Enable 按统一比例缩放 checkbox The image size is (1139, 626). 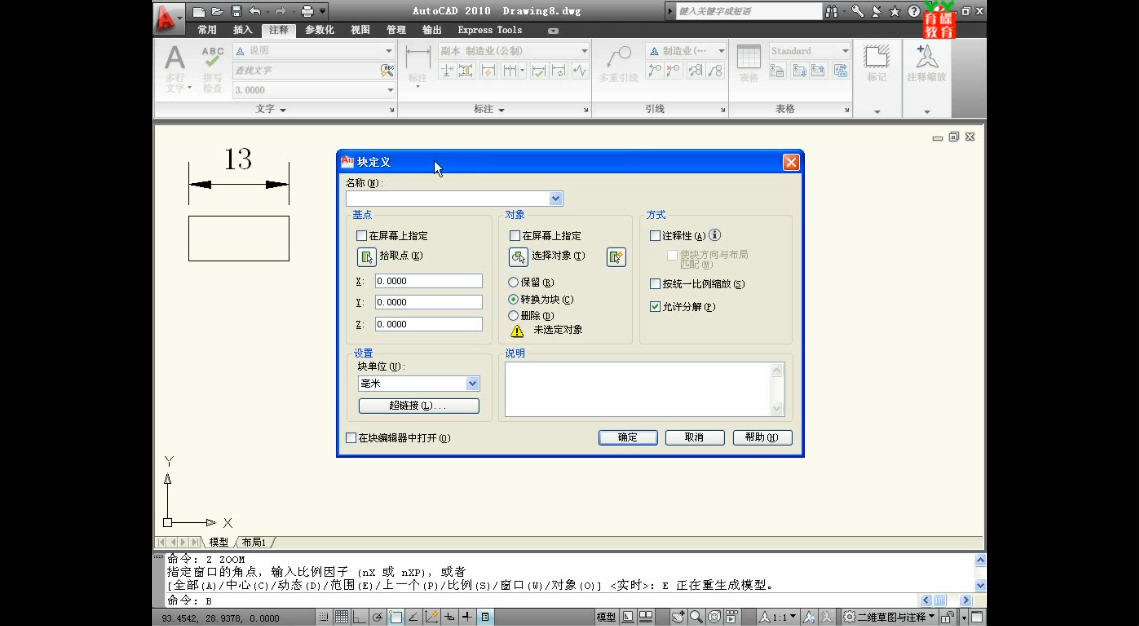point(655,284)
